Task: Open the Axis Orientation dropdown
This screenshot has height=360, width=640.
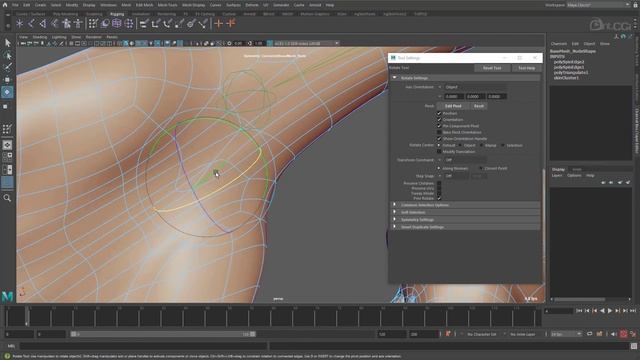Action: point(475,87)
